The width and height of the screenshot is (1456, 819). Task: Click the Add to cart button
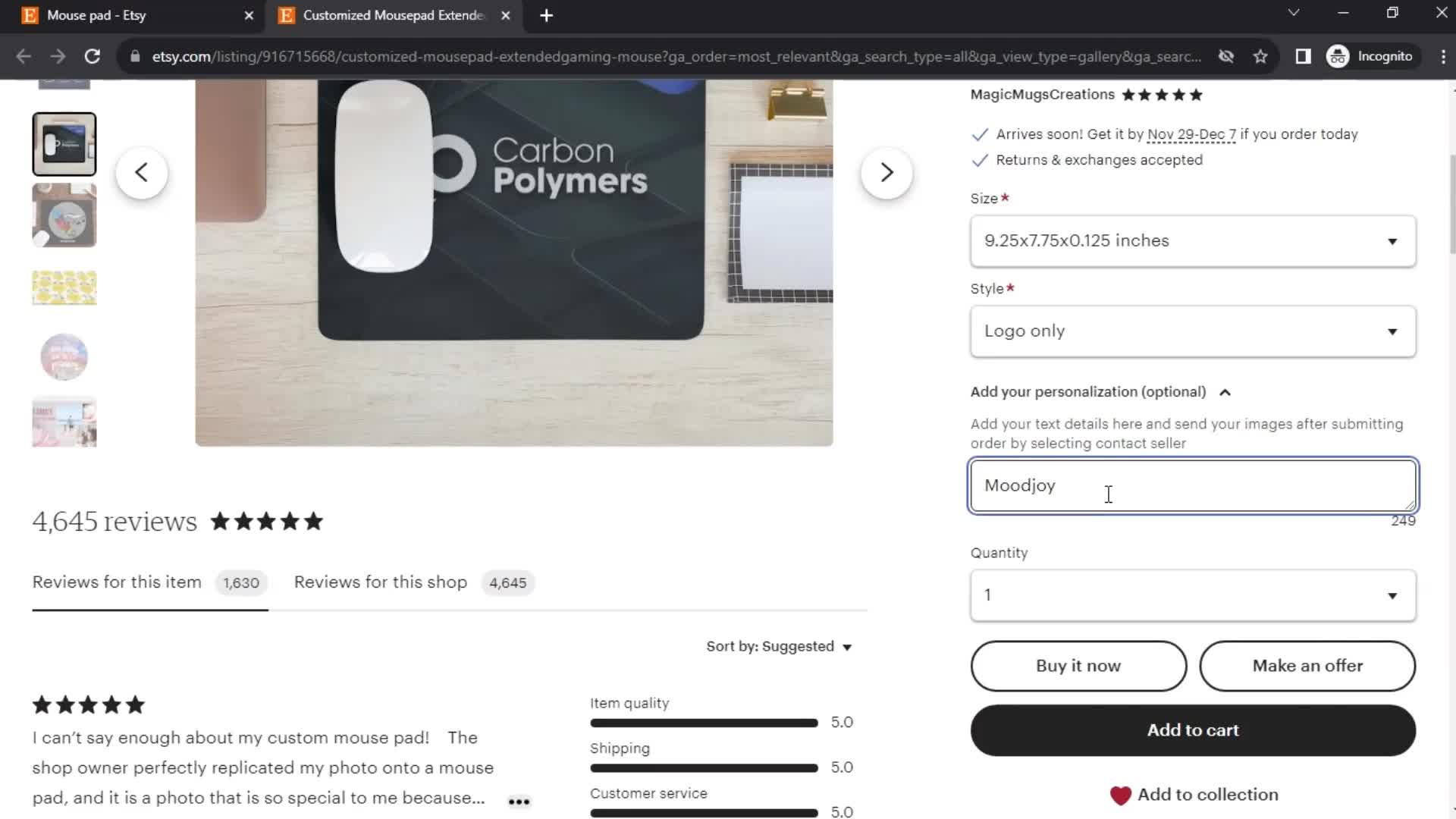pos(1193,729)
